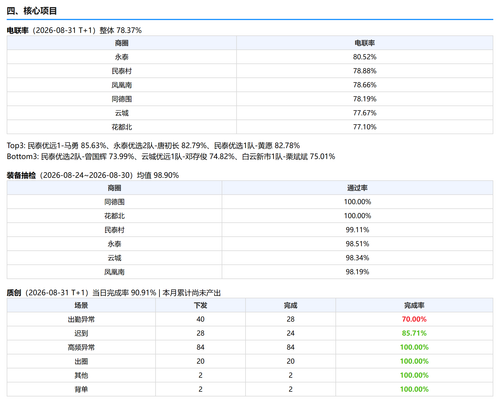Click the '完成率' column header
Viewport: 500px width, 403px height.
[x=414, y=305]
